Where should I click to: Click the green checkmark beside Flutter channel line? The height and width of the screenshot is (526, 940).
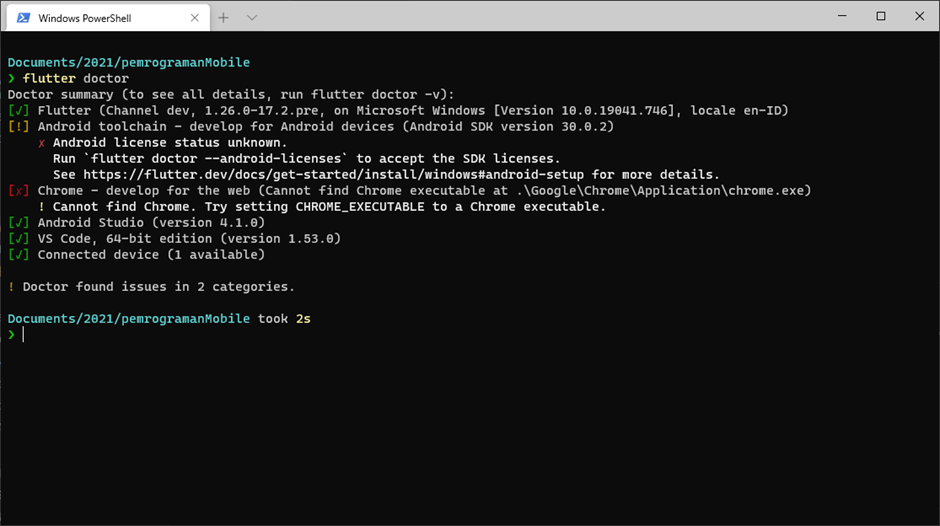(x=19, y=110)
